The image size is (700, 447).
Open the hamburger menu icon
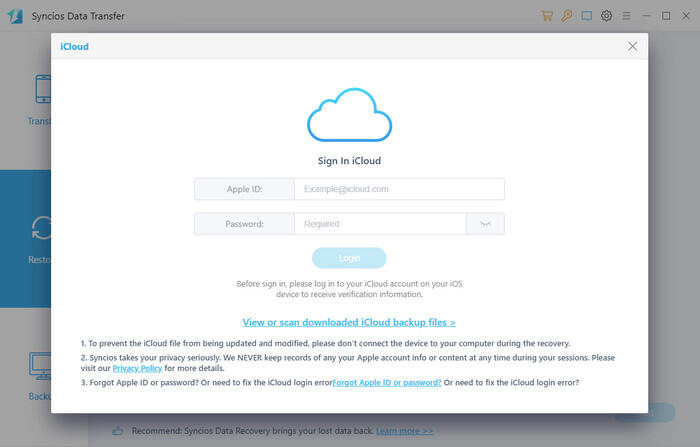[626, 16]
